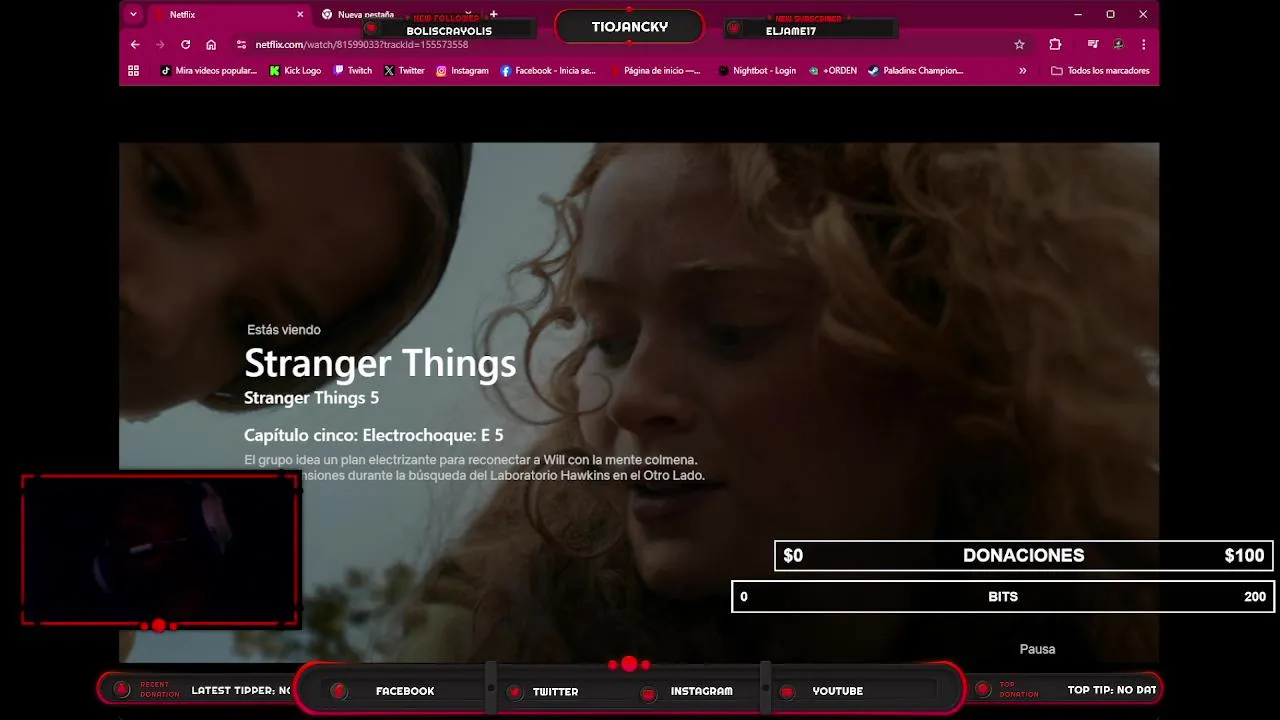Switch to the Netflix tab

coord(228,15)
